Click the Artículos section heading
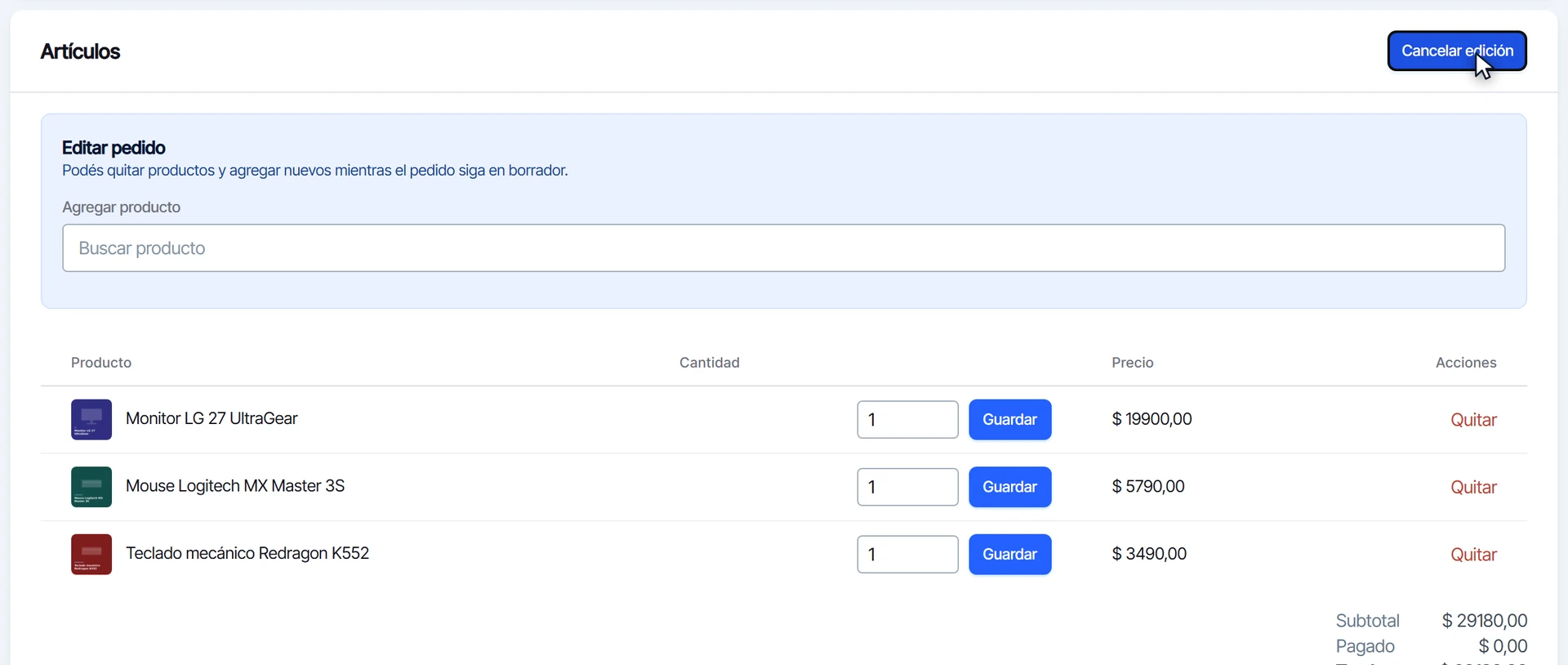1568x665 pixels. (80, 51)
